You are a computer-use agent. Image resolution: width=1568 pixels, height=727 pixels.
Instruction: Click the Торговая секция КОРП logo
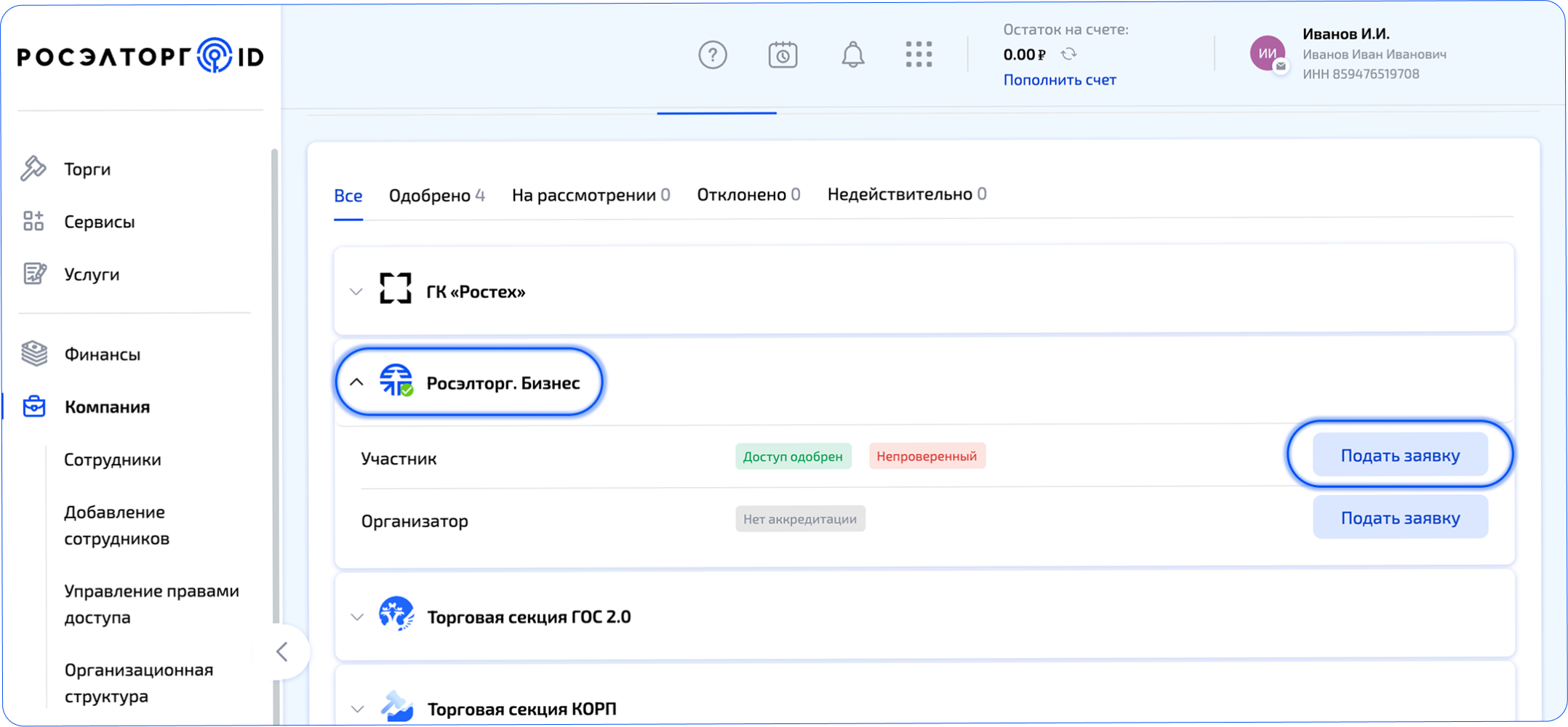(397, 707)
